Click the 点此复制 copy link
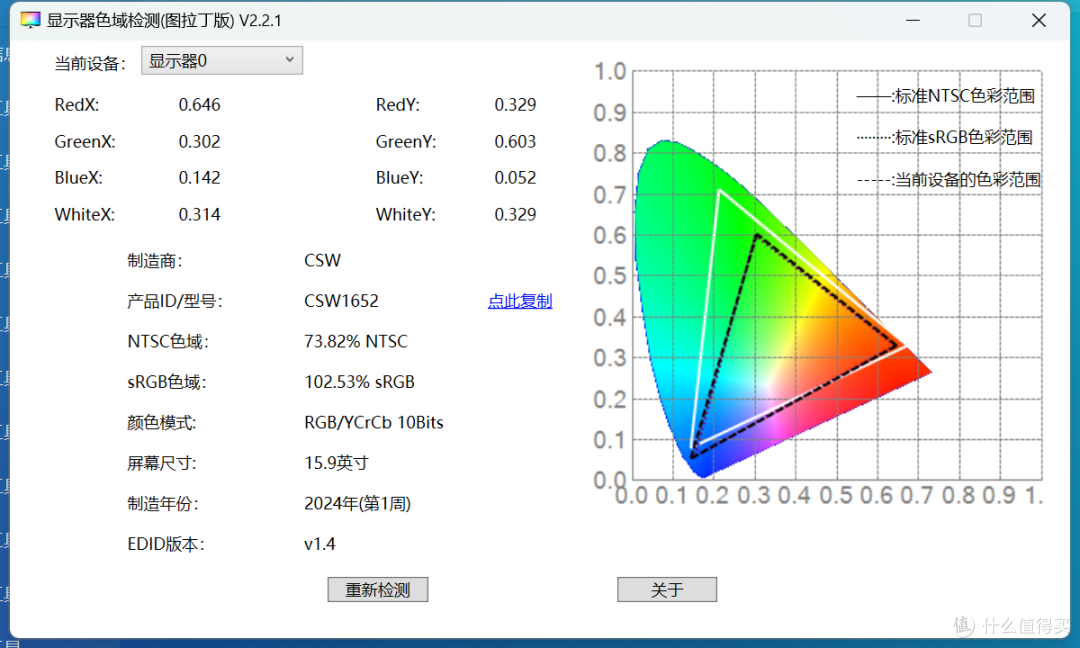Image resolution: width=1080 pixels, height=648 pixels. tap(520, 300)
